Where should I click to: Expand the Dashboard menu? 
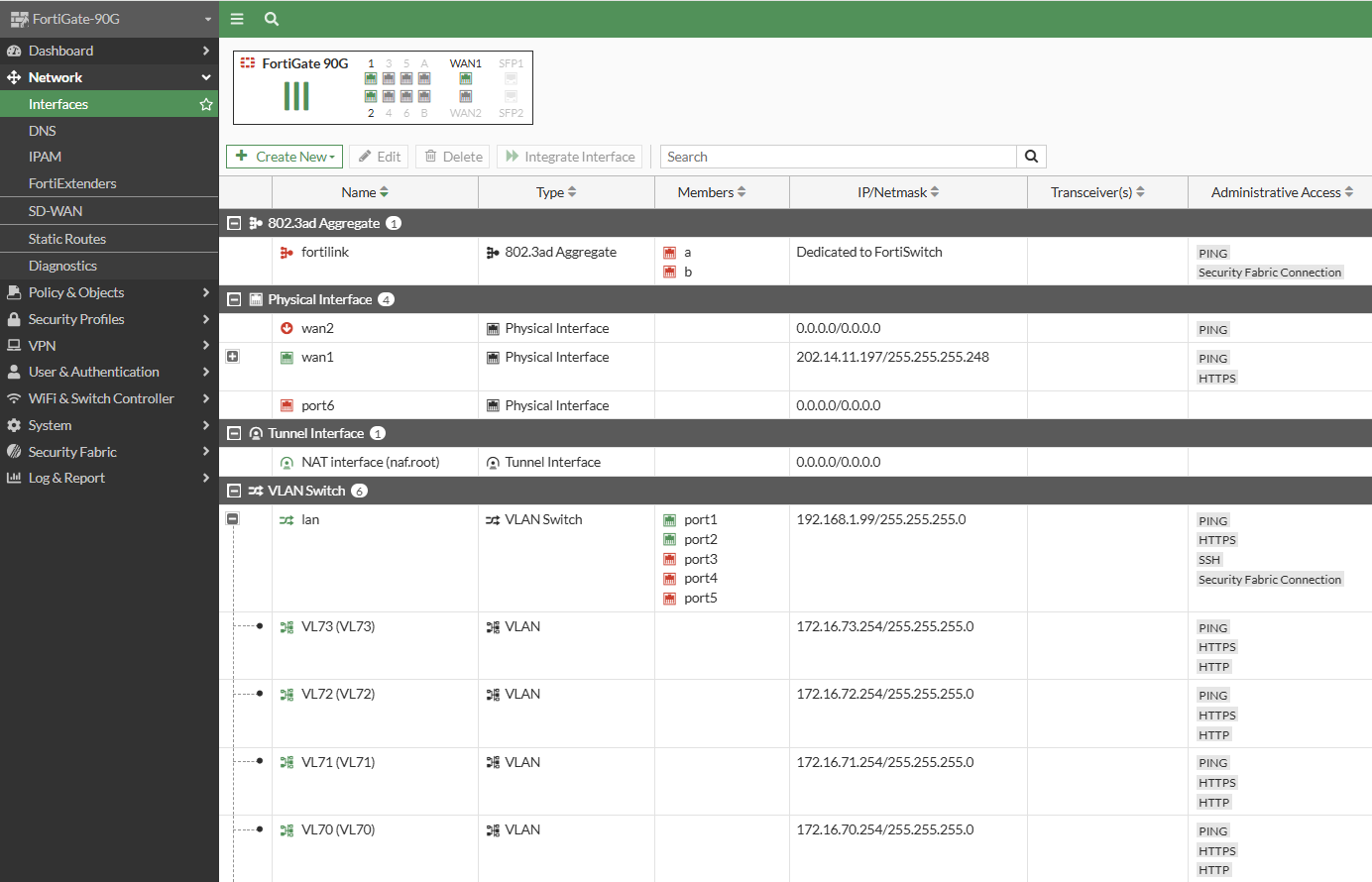109,51
